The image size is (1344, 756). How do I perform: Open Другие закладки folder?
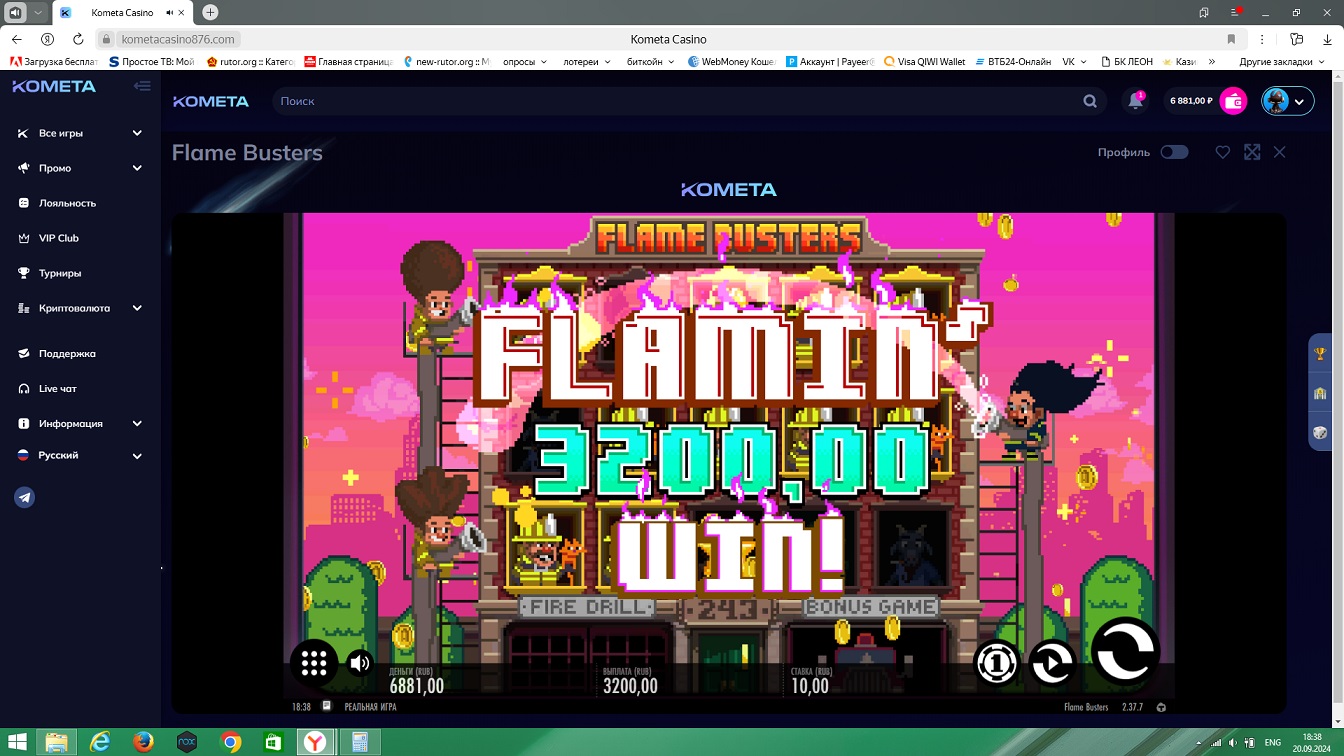[x=1283, y=61]
